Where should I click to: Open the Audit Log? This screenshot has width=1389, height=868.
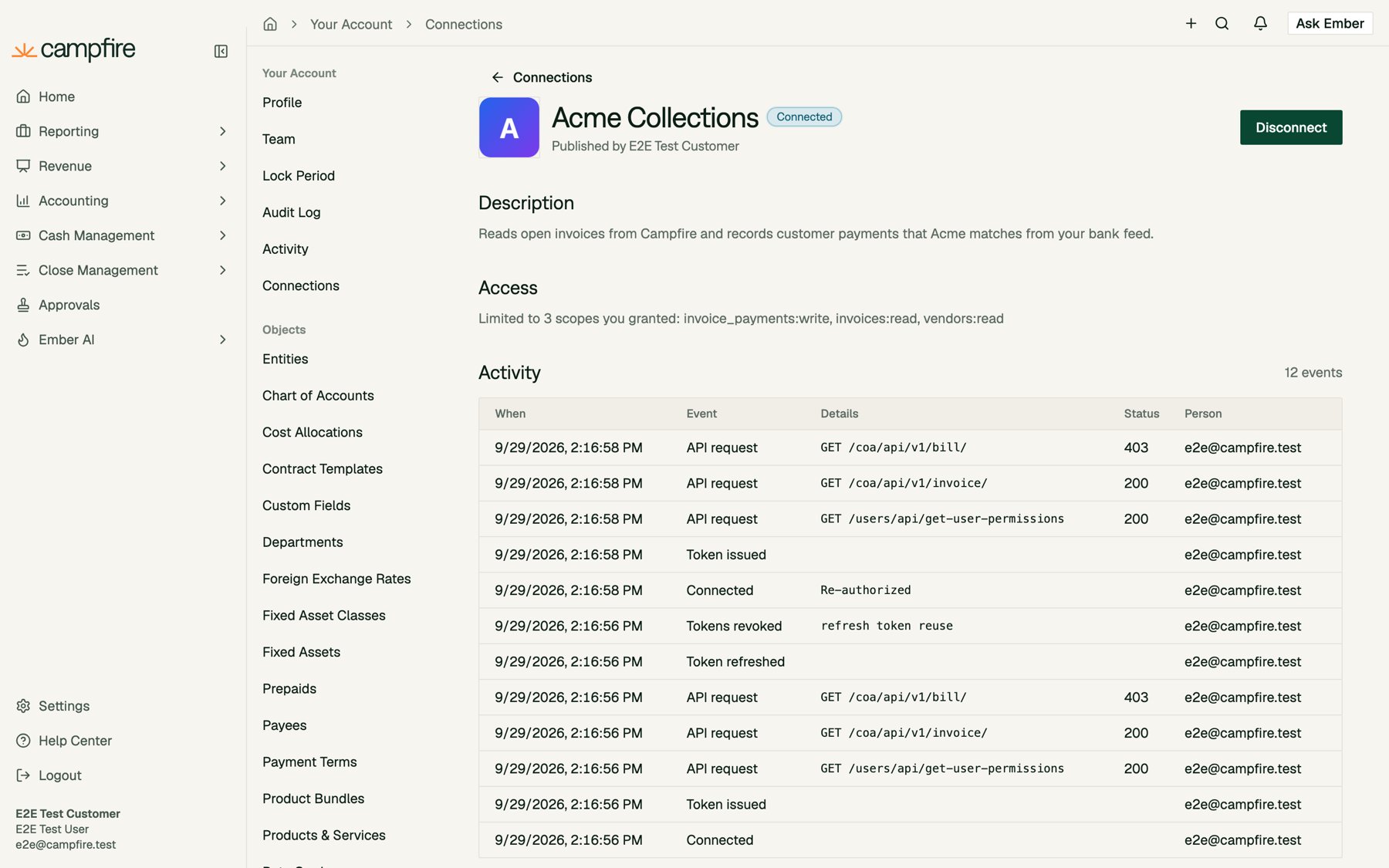[x=291, y=212]
